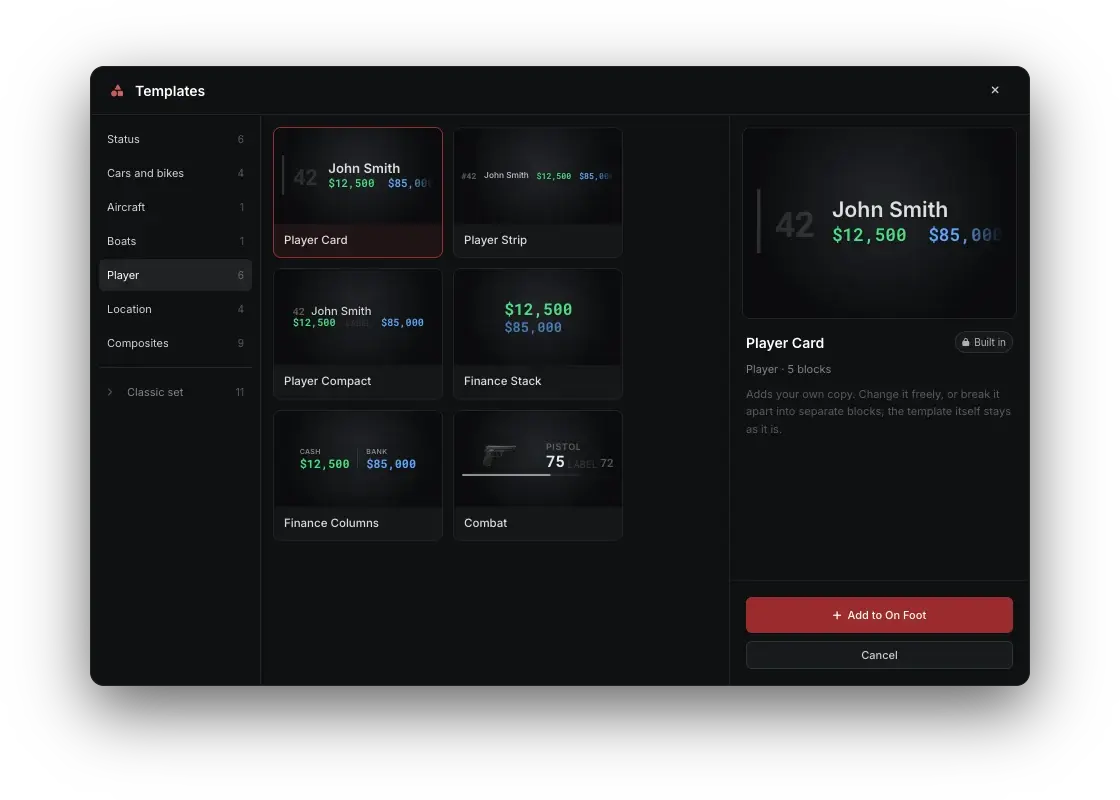This screenshot has height=800, width=1120.
Task: Click the Classic set label
Action: coord(155,392)
